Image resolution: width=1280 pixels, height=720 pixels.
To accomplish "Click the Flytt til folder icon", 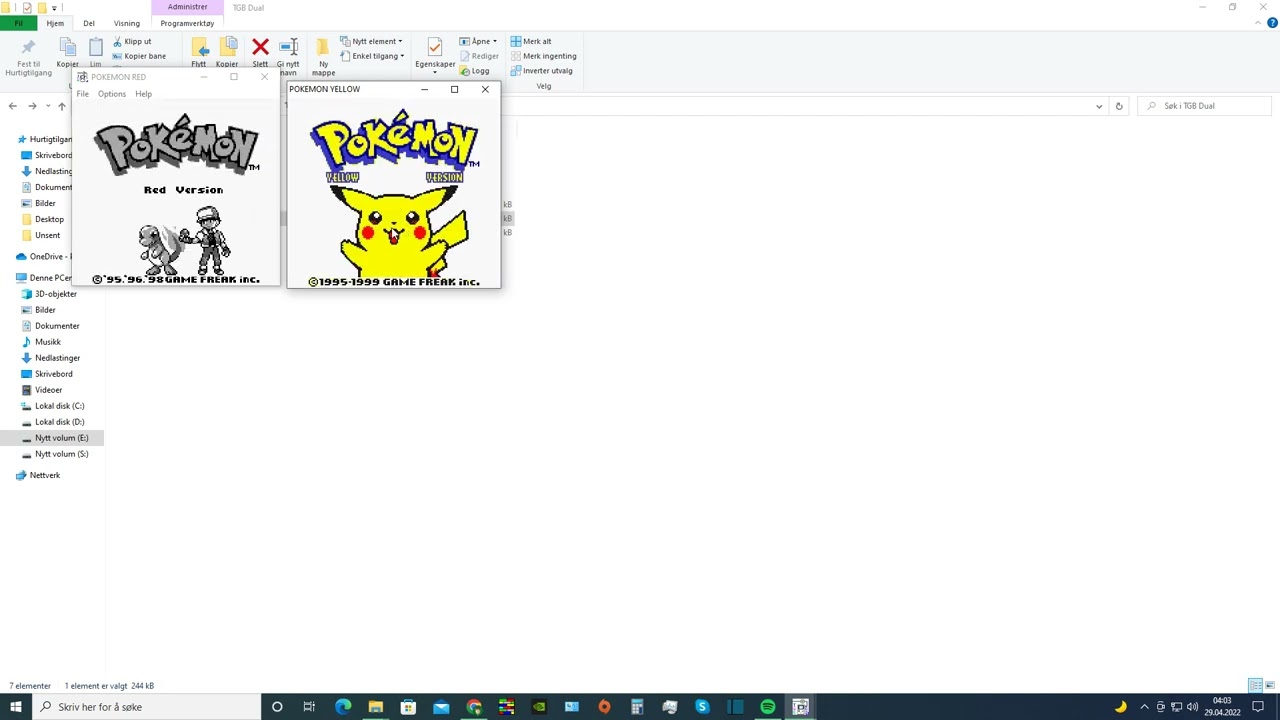I will click(199, 47).
